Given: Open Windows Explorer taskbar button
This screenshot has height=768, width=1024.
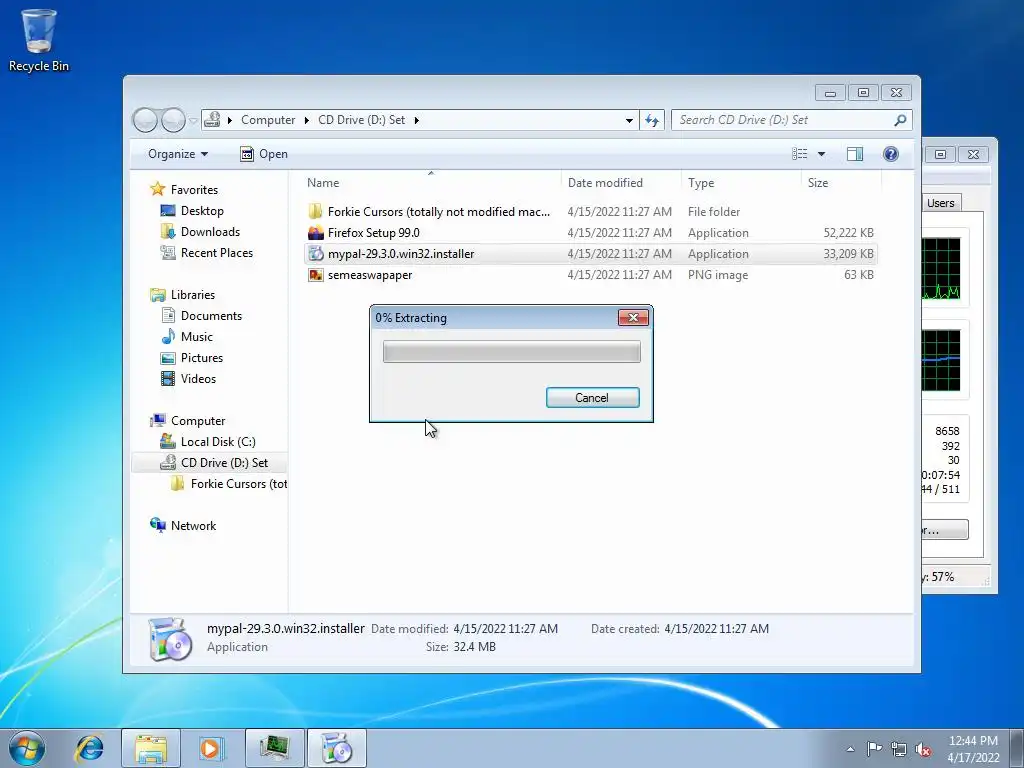Looking at the screenshot, I should [151, 748].
